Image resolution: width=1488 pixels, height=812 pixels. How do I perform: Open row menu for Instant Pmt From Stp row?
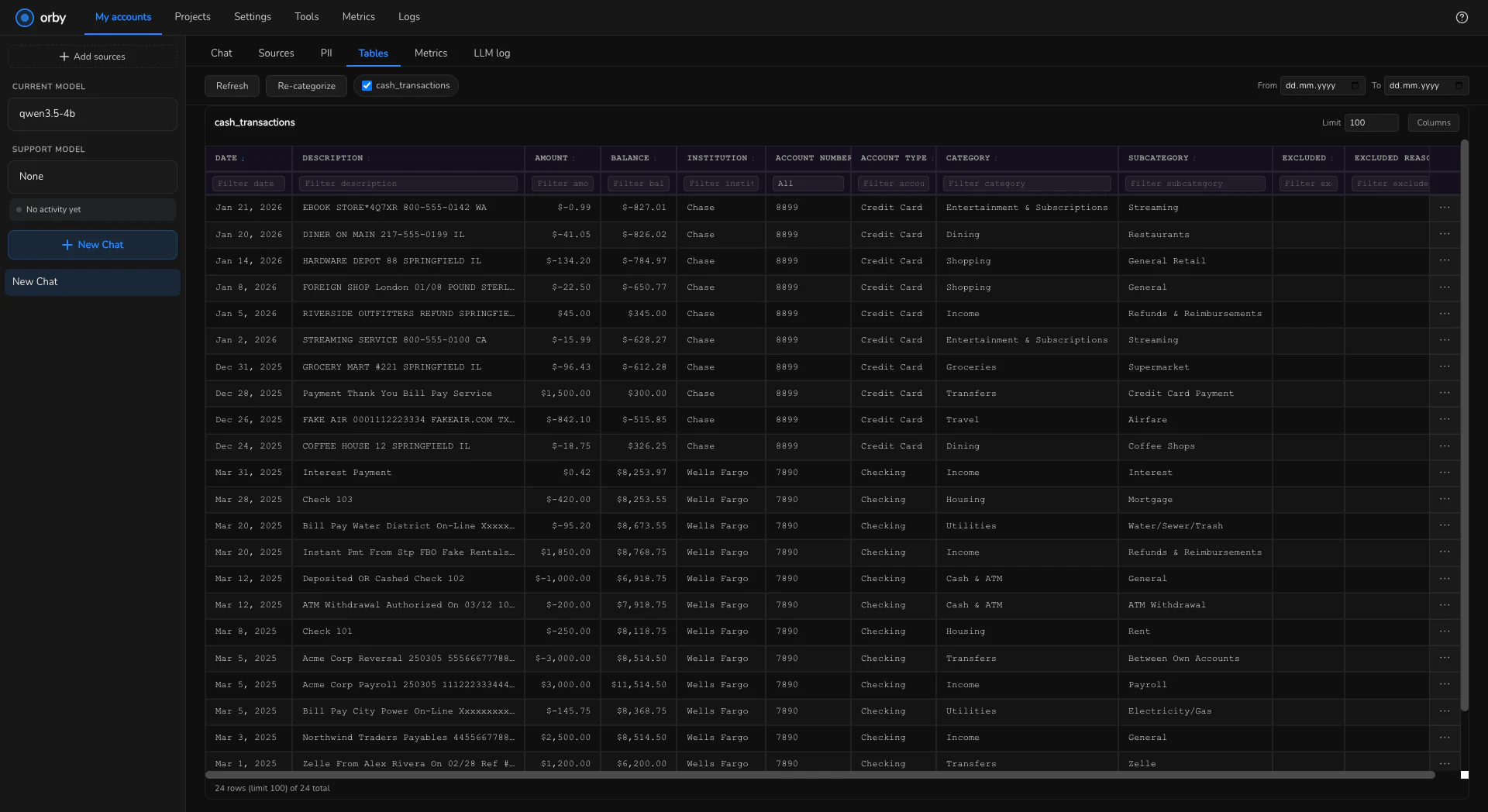tap(1445, 552)
